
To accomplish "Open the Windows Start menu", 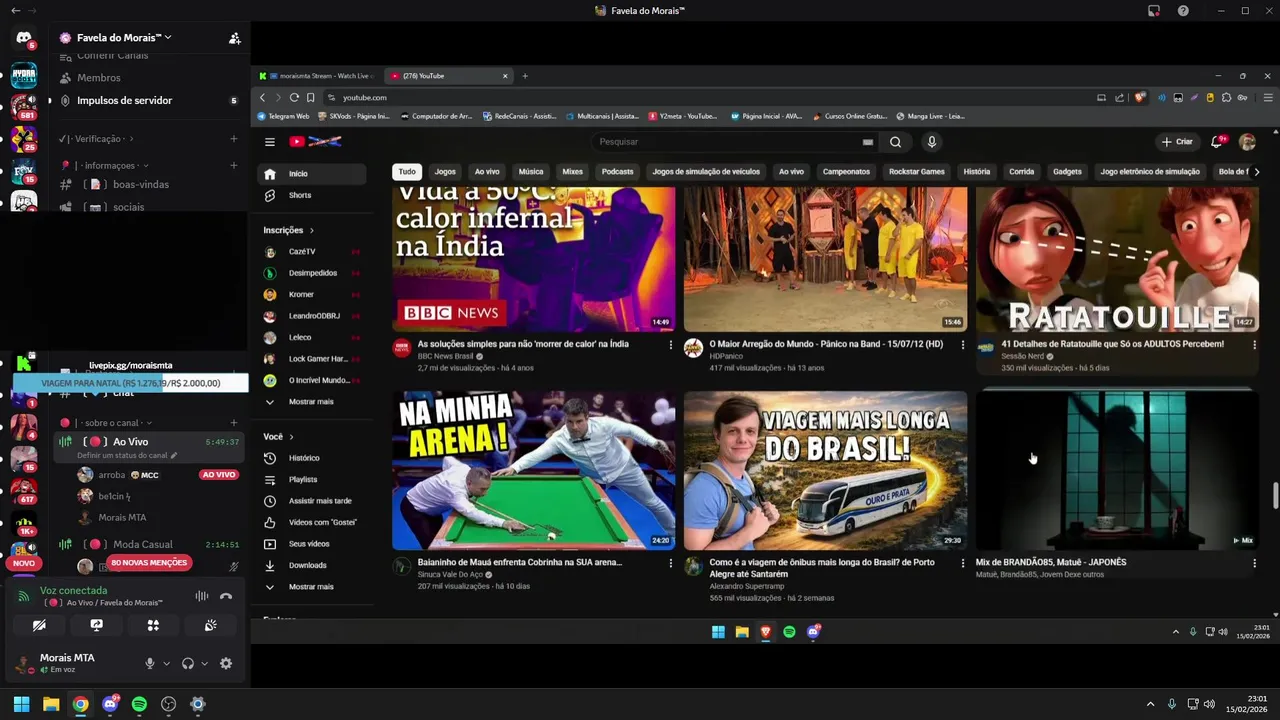I will pyautogui.click(x=21, y=704).
